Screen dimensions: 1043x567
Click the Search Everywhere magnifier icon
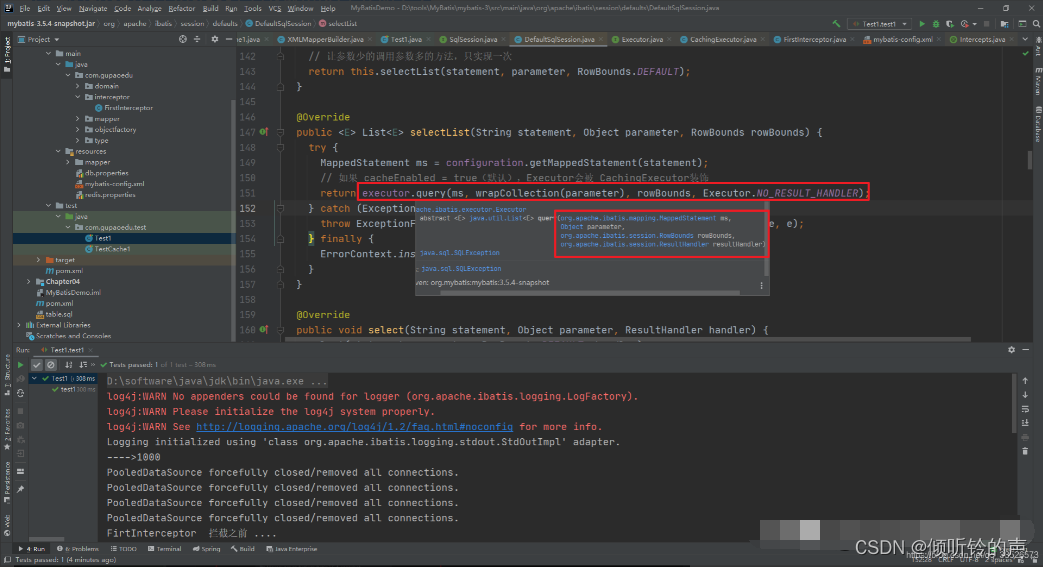point(1036,24)
